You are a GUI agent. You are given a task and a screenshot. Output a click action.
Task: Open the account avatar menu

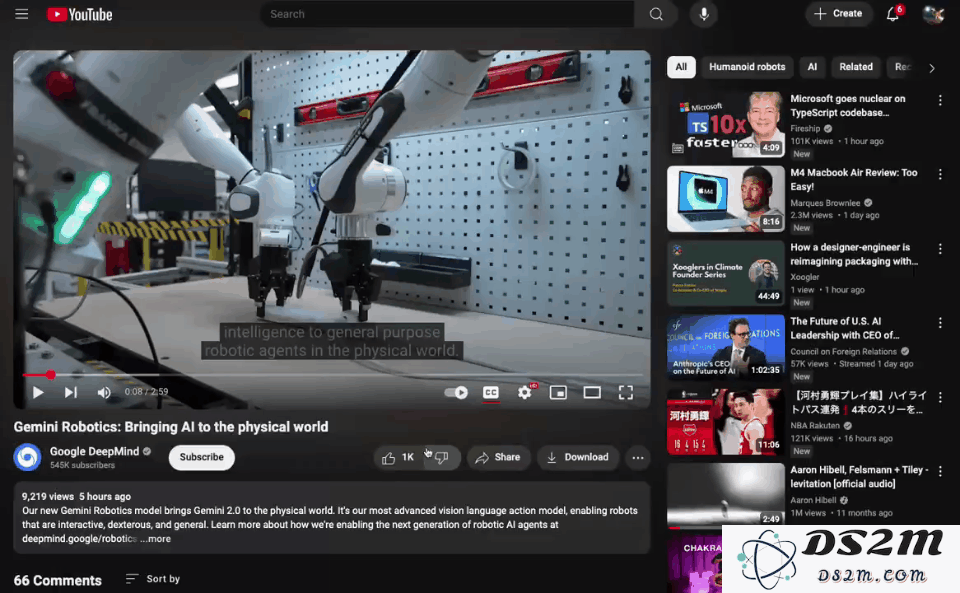point(933,14)
